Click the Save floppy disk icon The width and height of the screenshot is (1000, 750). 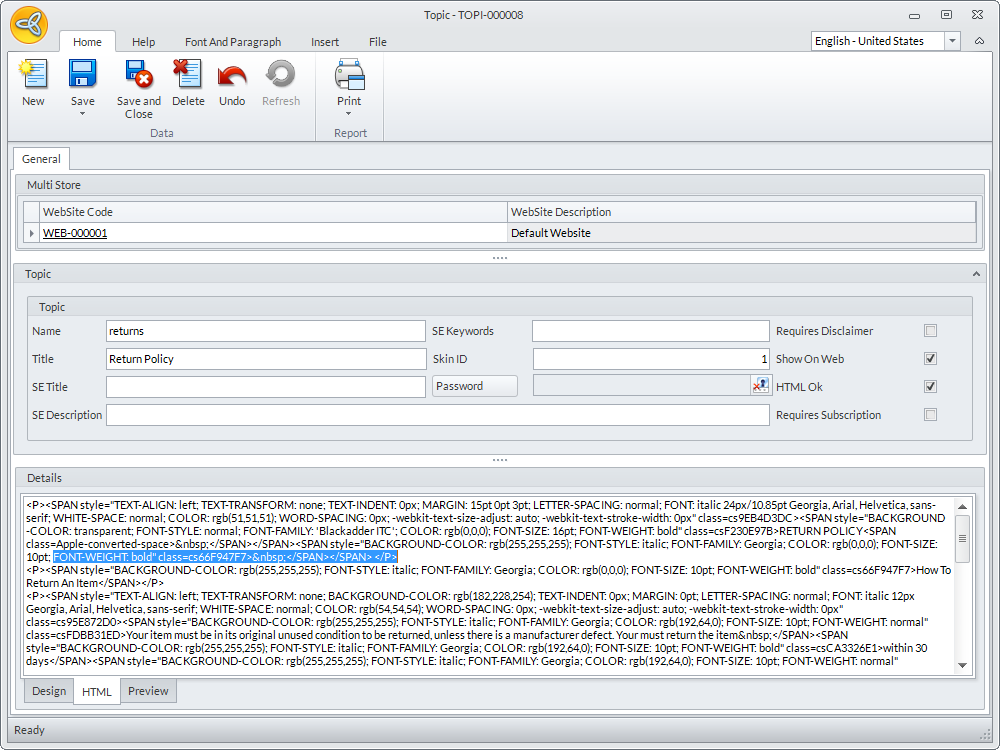tap(82, 76)
